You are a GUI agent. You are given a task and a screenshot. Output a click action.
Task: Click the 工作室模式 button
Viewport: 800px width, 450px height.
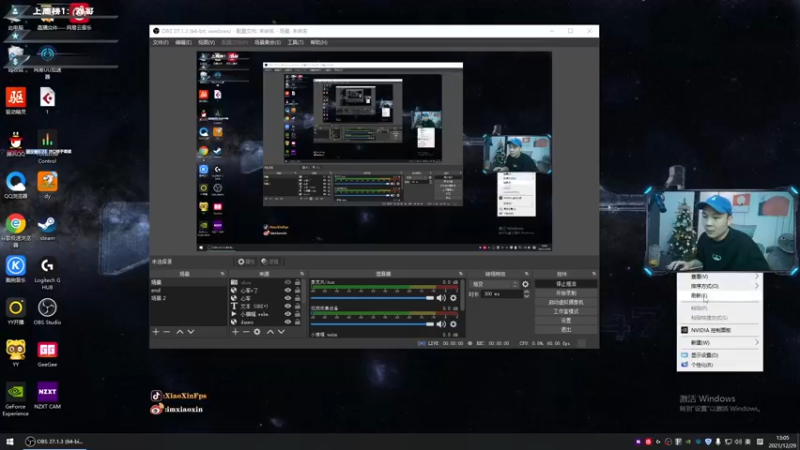566,311
